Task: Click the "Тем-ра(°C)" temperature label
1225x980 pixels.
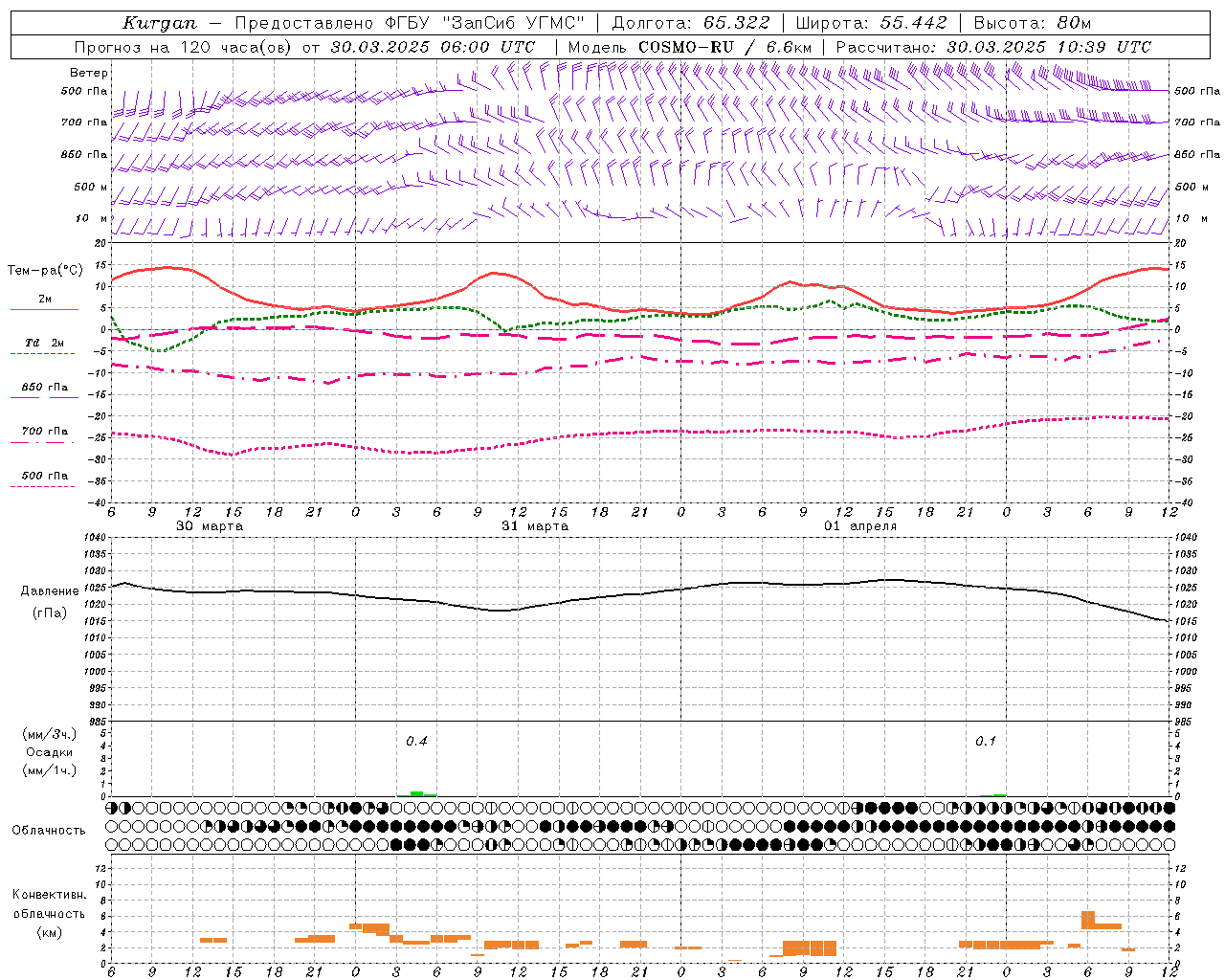Action: (45, 271)
